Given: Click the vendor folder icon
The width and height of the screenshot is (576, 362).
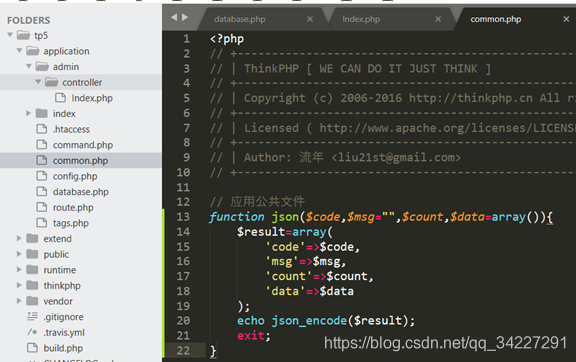Looking at the screenshot, I should (x=32, y=301).
